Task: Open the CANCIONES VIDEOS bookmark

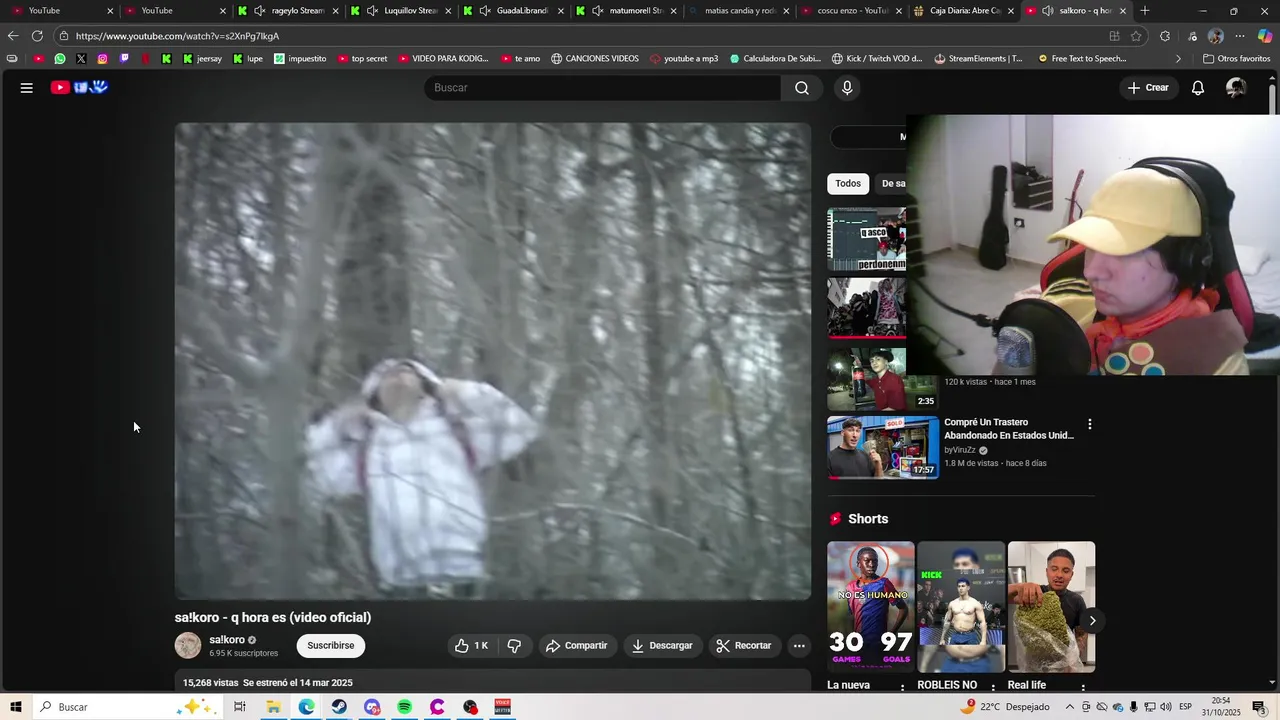Action: tap(594, 59)
